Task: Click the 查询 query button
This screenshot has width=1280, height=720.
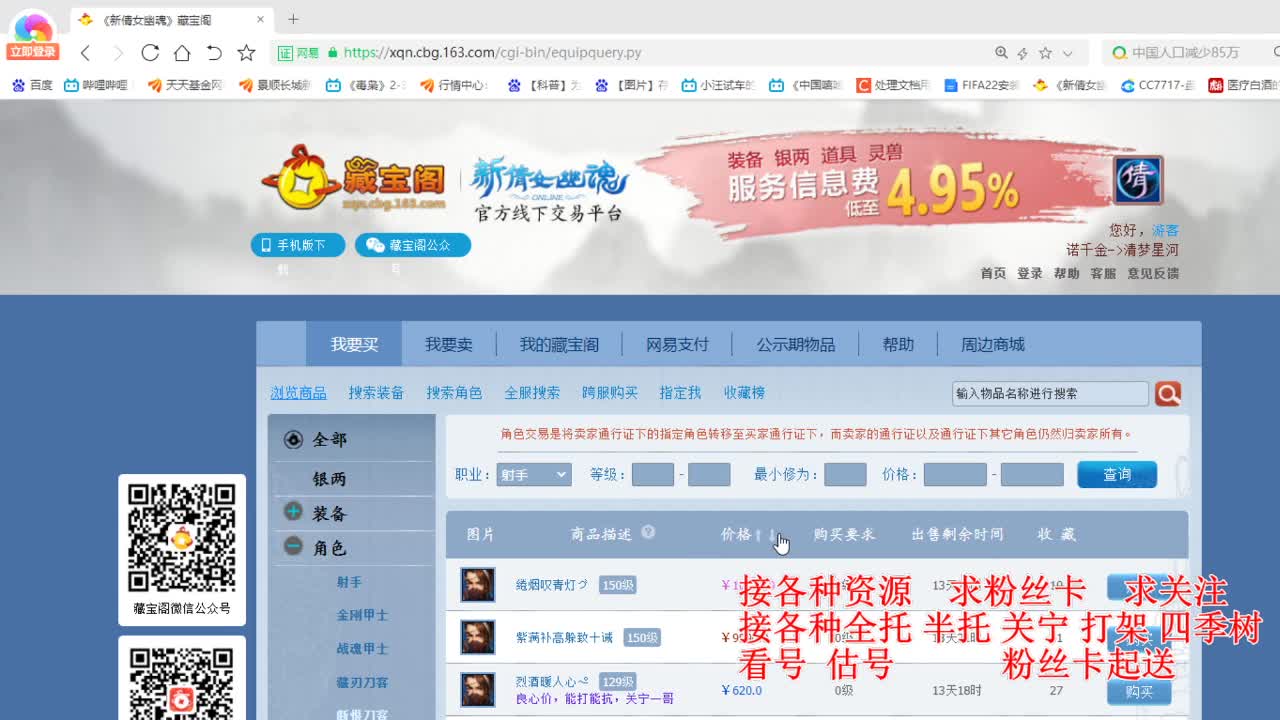Action: pyautogui.click(x=1117, y=475)
